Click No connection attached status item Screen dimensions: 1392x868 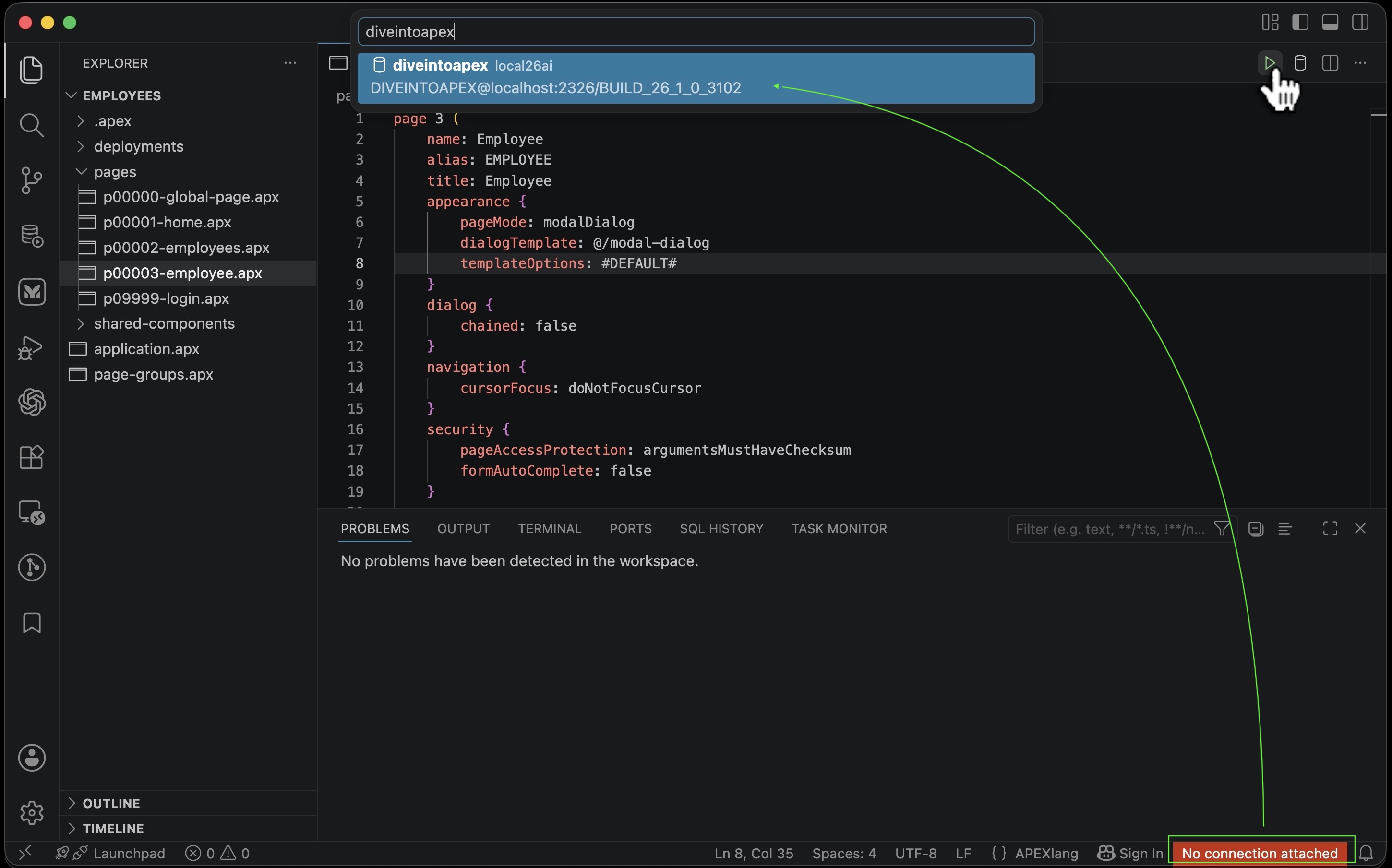(x=1260, y=853)
